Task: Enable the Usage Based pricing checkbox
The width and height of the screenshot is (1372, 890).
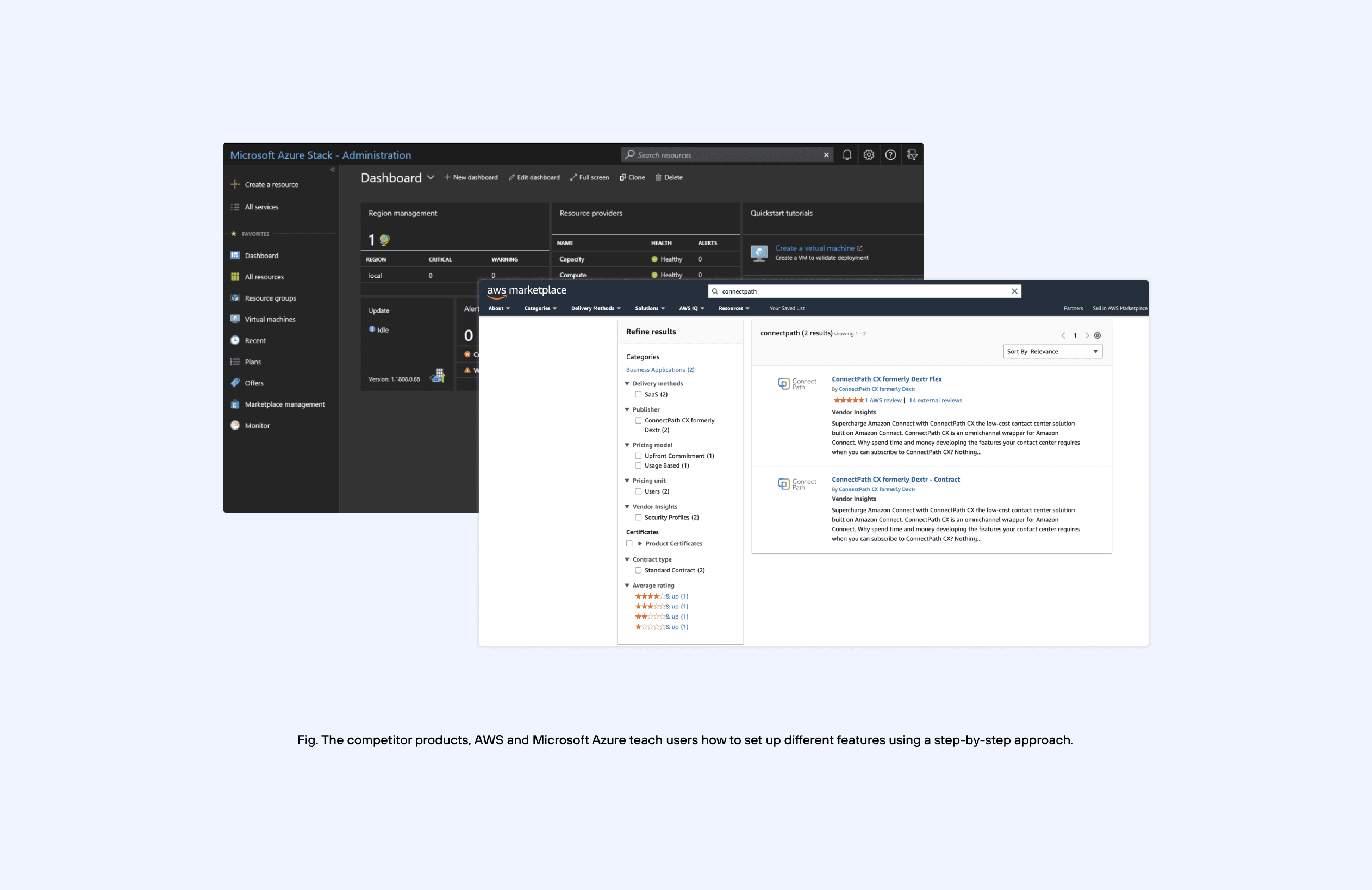Action: 638,465
